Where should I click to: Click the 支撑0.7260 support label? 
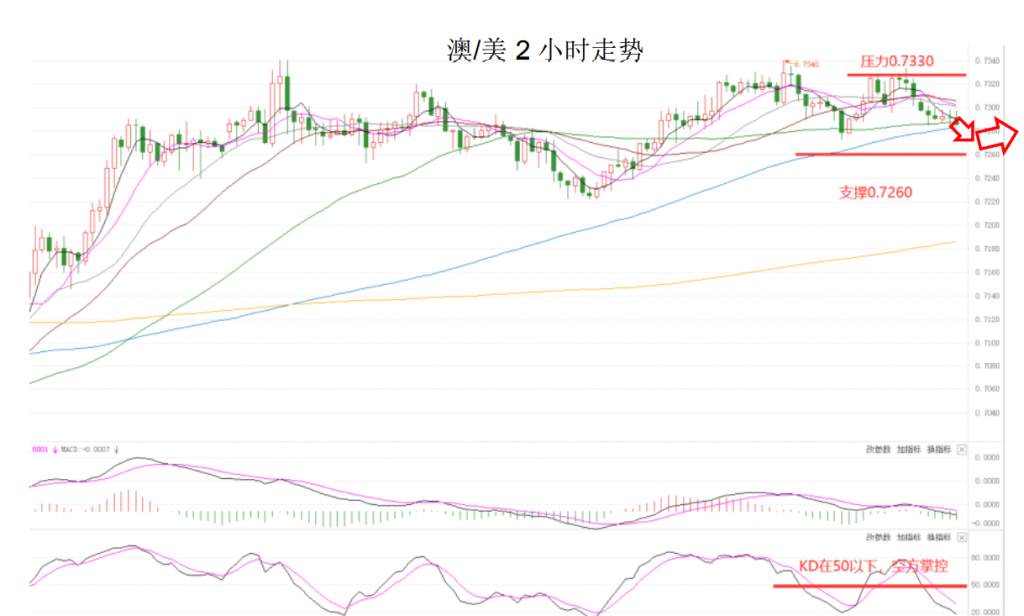point(875,192)
